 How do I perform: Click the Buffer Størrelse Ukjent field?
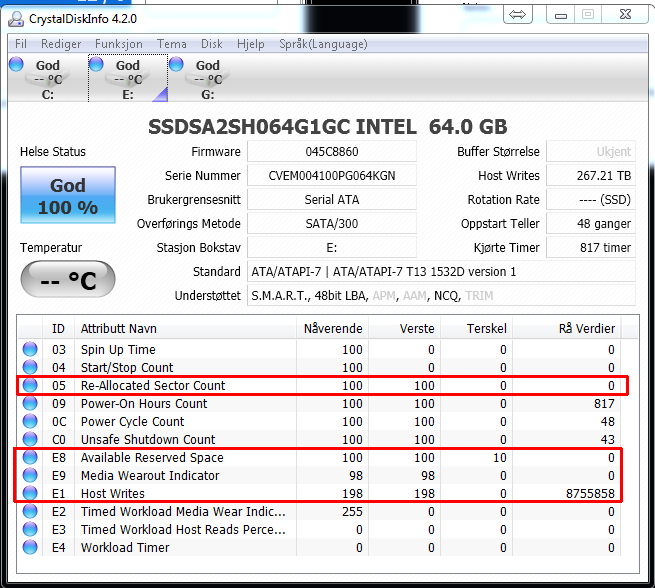click(591, 152)
